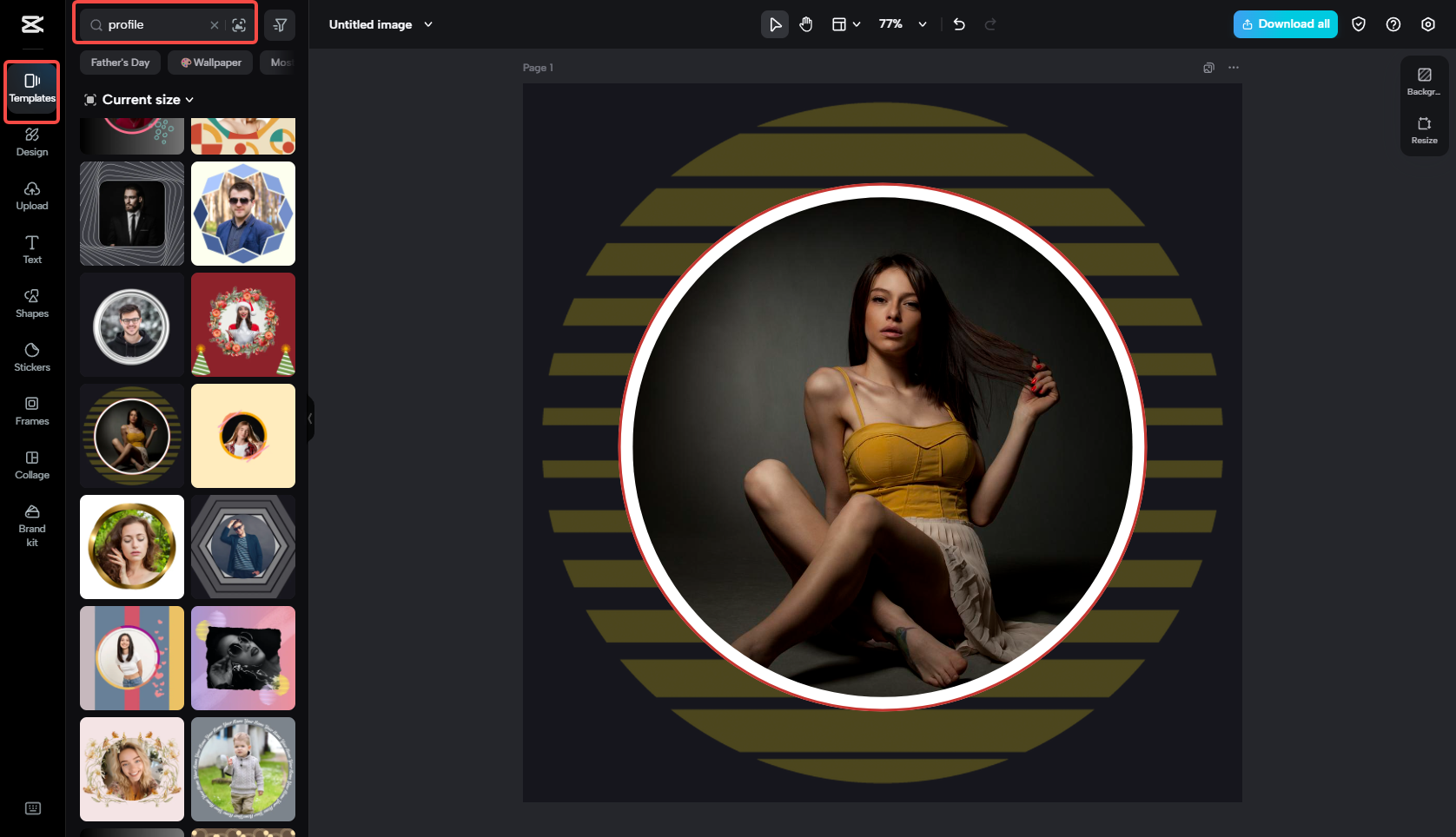Click the Download all button
The height and width of the screenshot is (837, 1456).
point(1285,24)
